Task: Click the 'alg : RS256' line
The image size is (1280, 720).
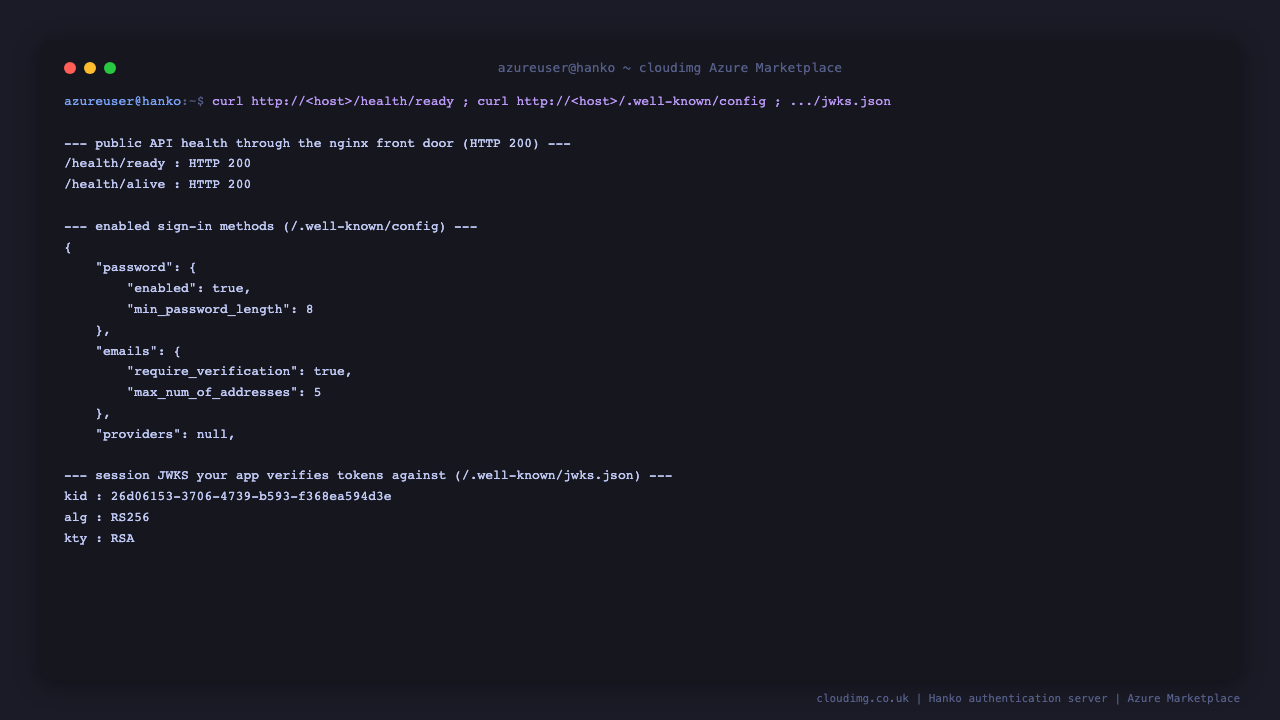Action: pos(107,518)
